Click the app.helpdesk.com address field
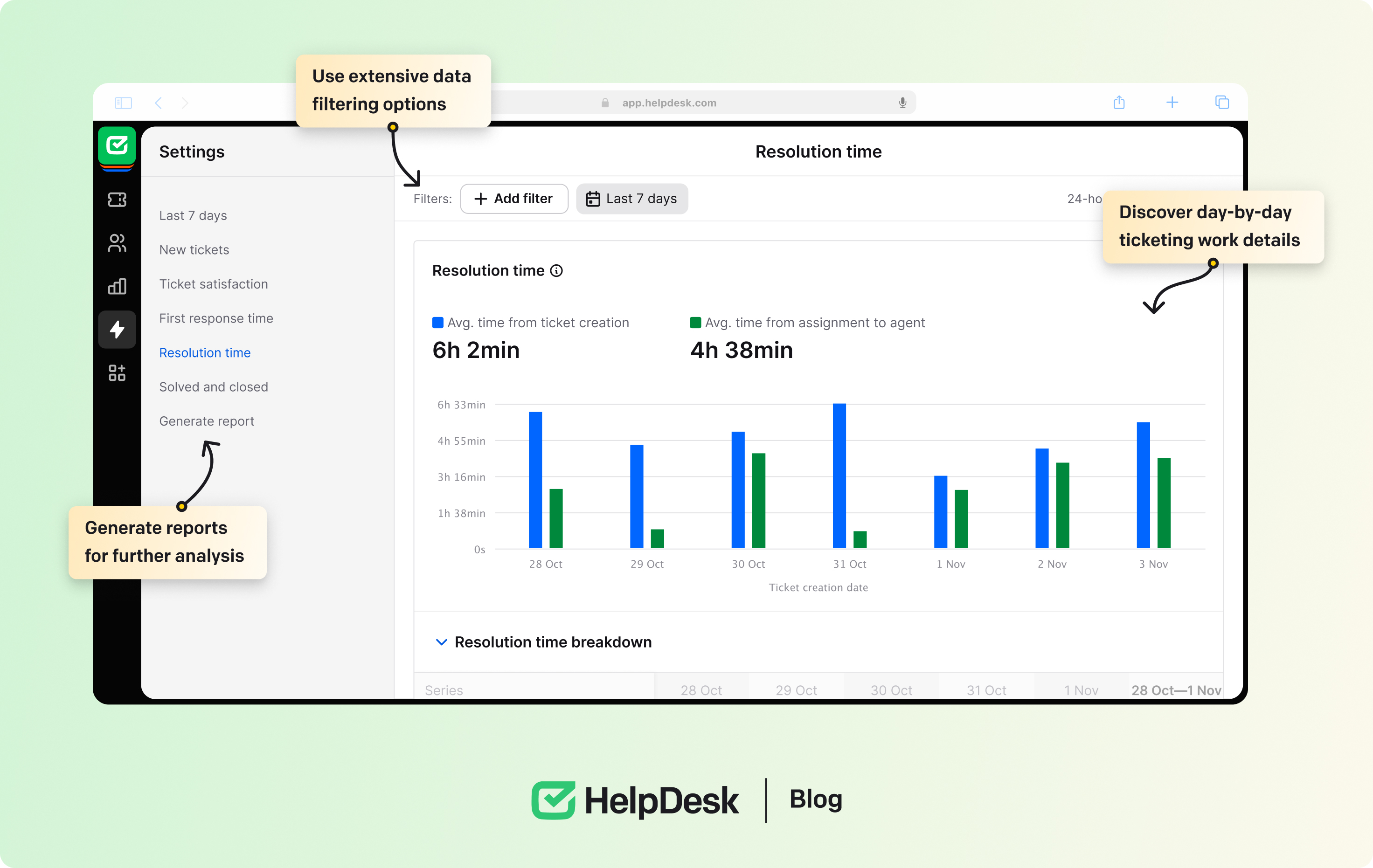The width and height of the screenshot is (1373, 868). 669,103
